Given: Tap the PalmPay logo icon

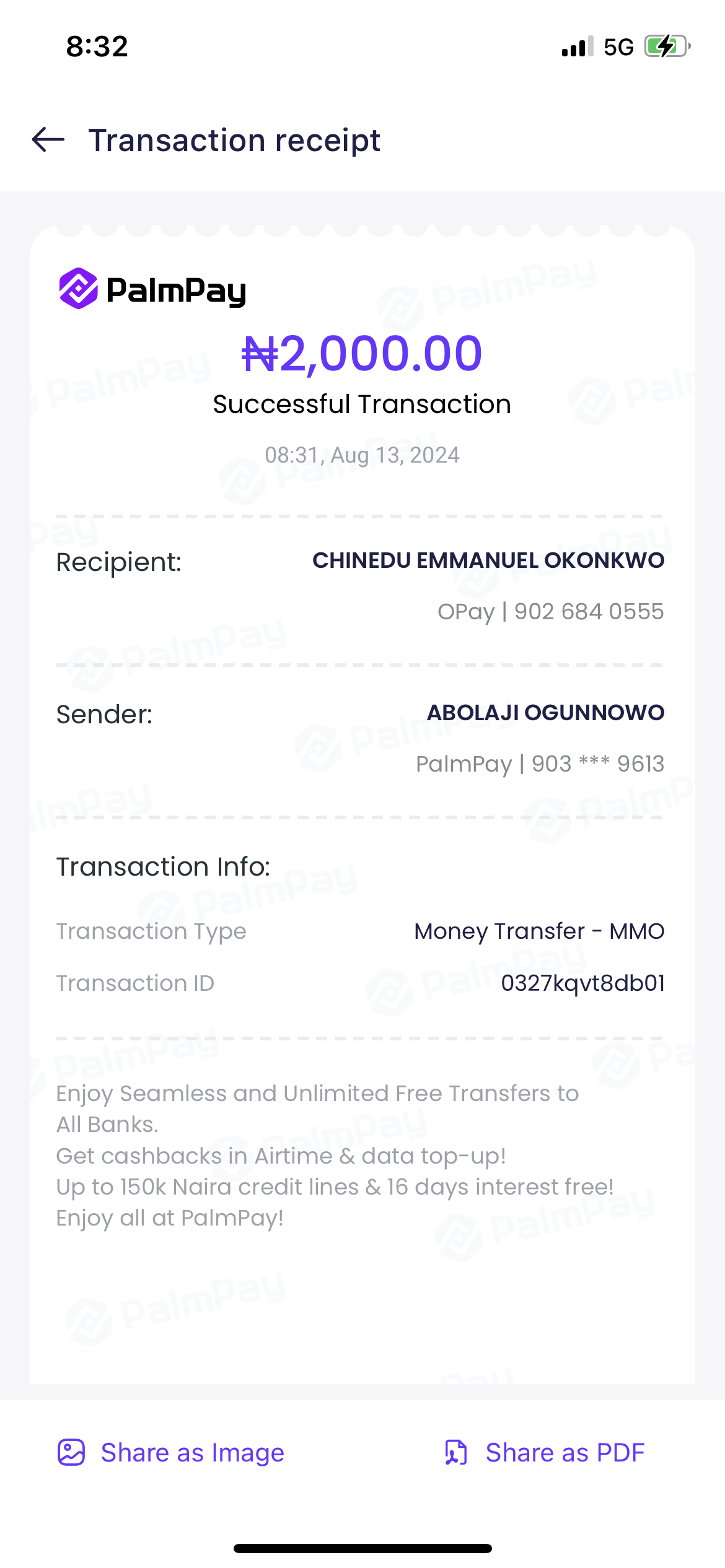Looking at the screenshot, I should click(79, 289).
